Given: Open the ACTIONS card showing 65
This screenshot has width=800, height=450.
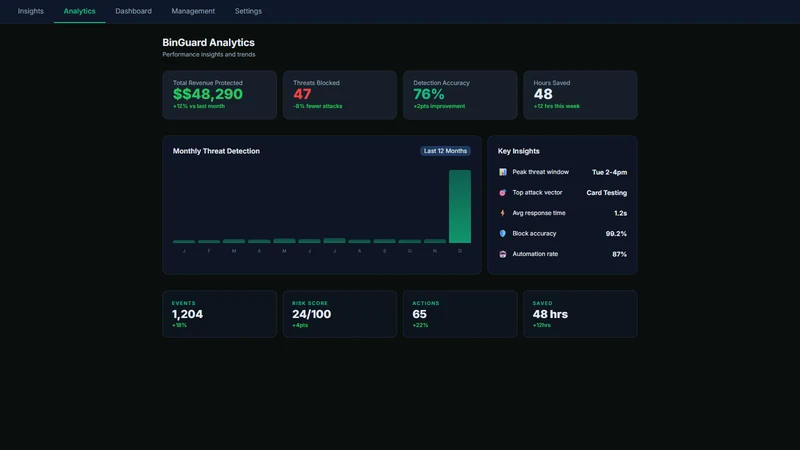Looking at the screenshot, I should [x=460, y=314].
